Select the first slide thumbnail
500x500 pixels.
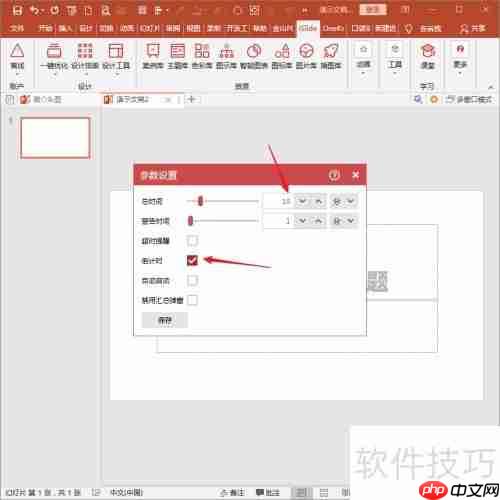[x=55, y=138]
